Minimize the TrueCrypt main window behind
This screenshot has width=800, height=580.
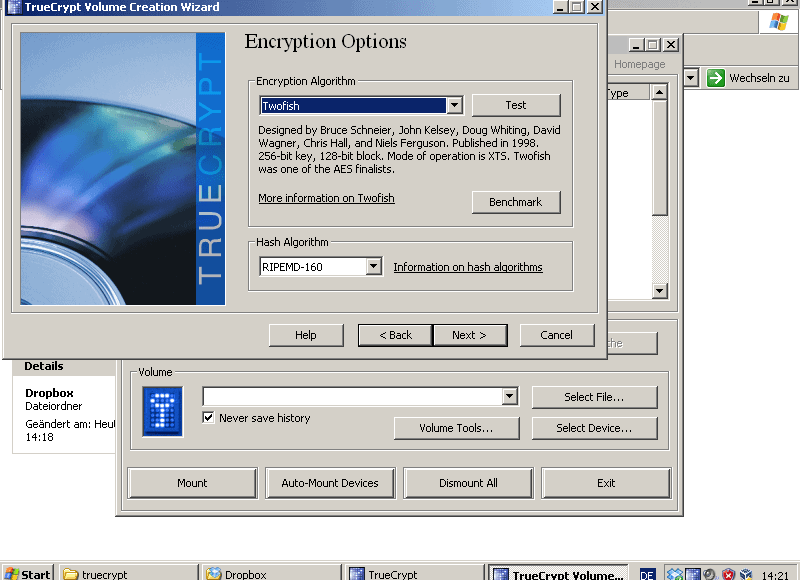tap(636, 45)
